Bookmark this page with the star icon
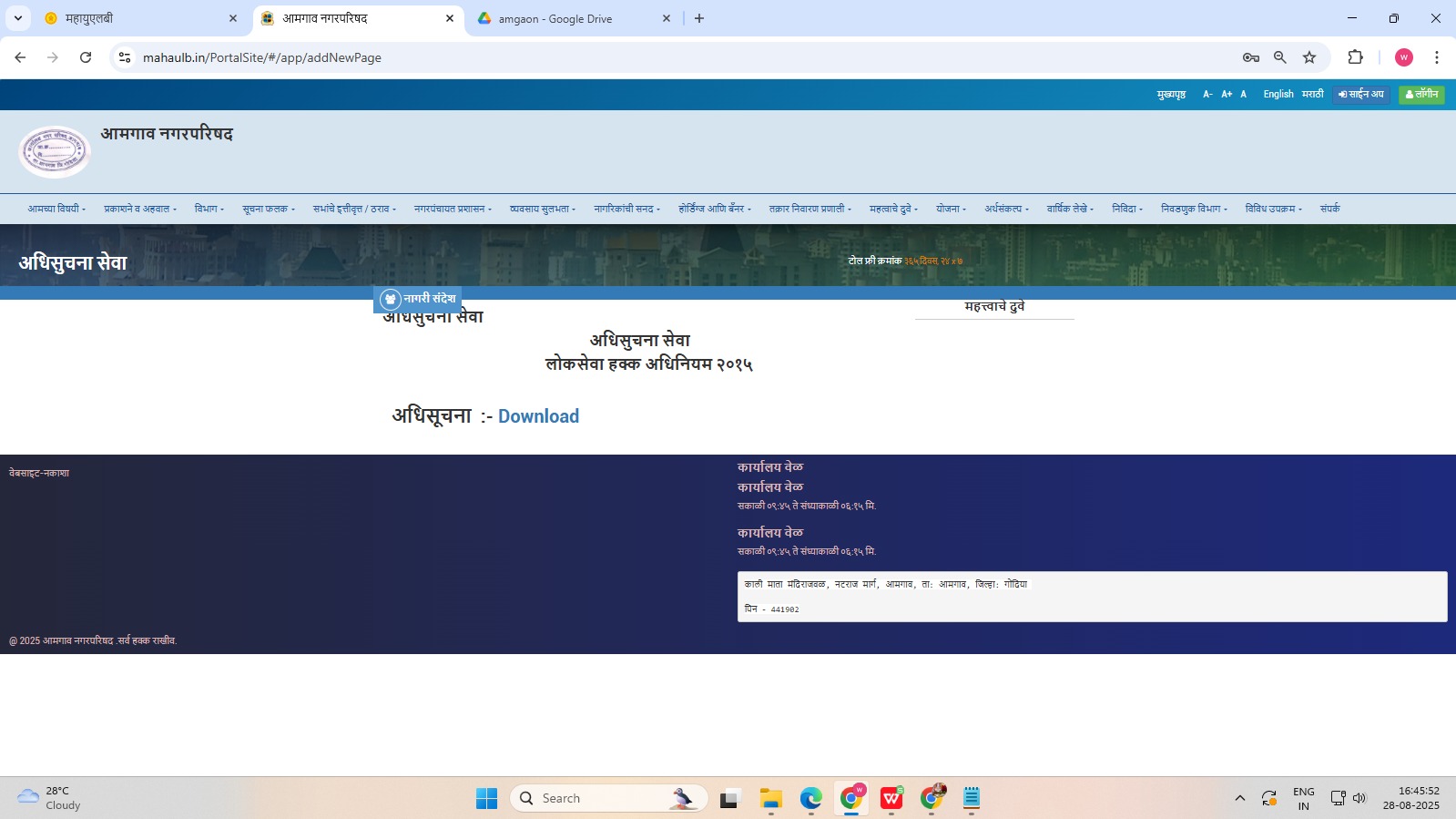Screen dimensions: 1456x819 [1309, 57]
